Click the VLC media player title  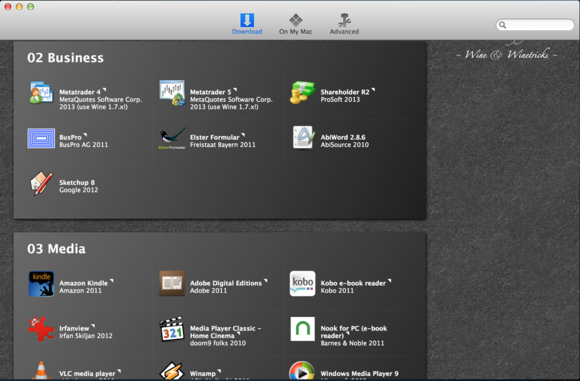click(x=87, y=373)
